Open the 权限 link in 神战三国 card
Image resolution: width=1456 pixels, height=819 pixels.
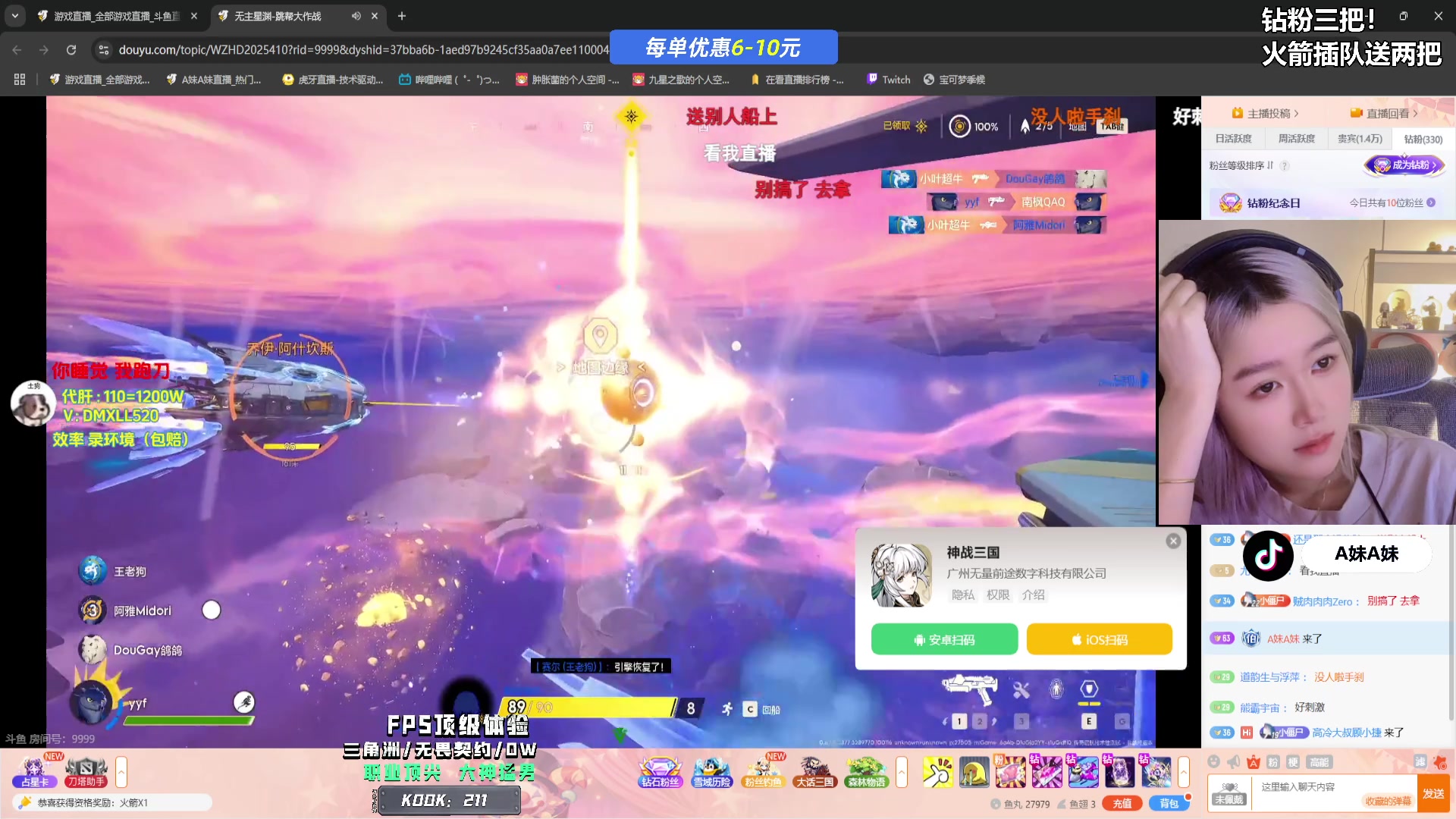coord(998,595)
